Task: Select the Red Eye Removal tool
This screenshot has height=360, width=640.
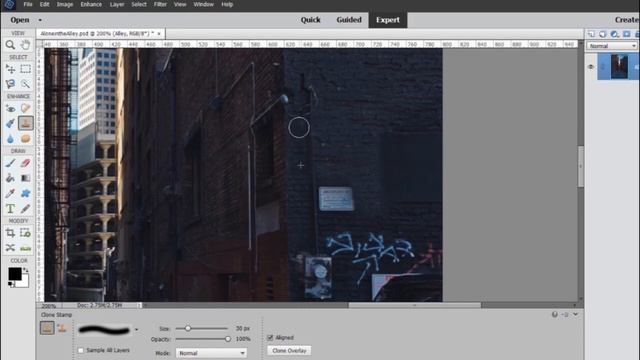Action: (x=10, y=108)
